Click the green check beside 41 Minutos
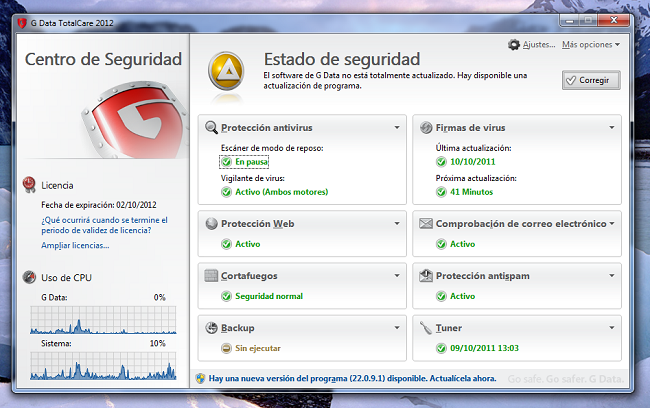 tap(441, 192)
